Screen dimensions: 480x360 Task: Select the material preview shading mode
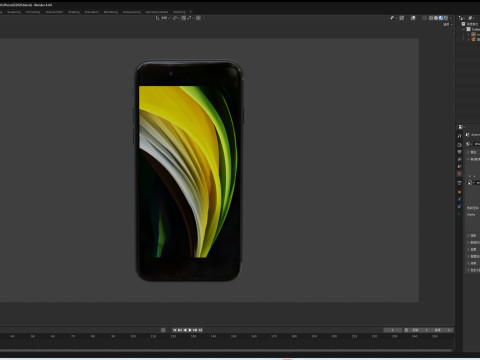pos(441,18)
